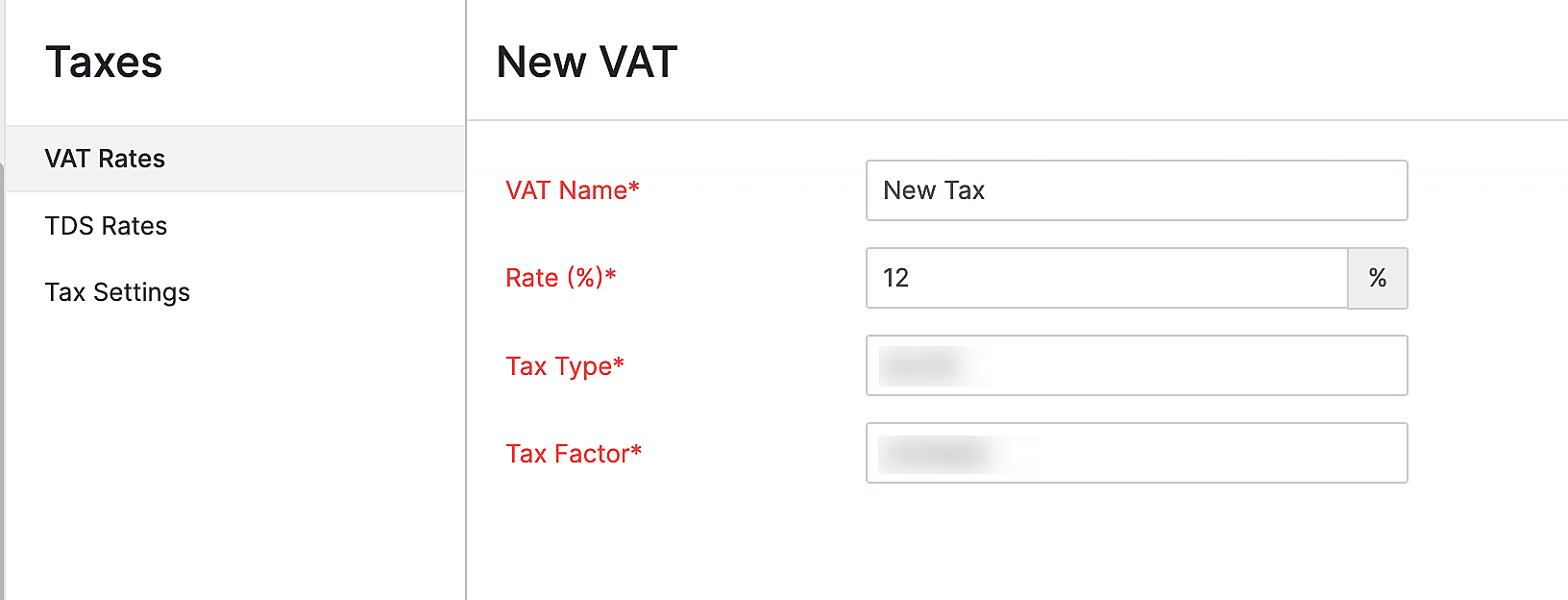Click the Tax Factor label

pos(574,453)
